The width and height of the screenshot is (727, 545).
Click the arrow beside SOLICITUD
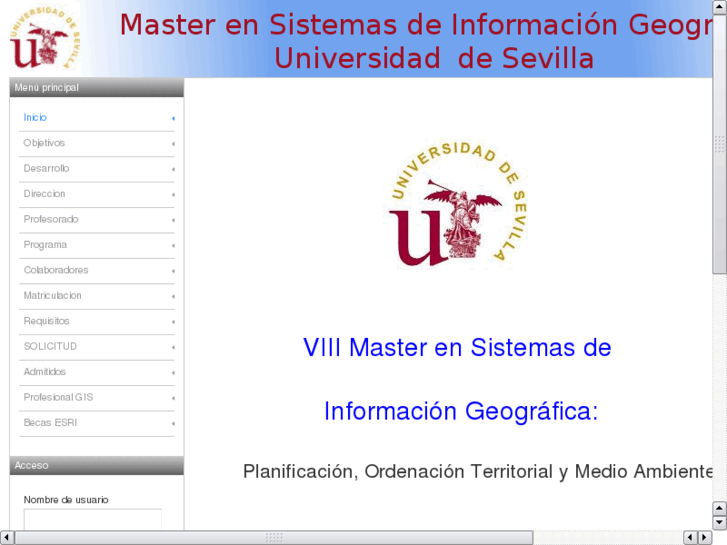click(173, 348)
